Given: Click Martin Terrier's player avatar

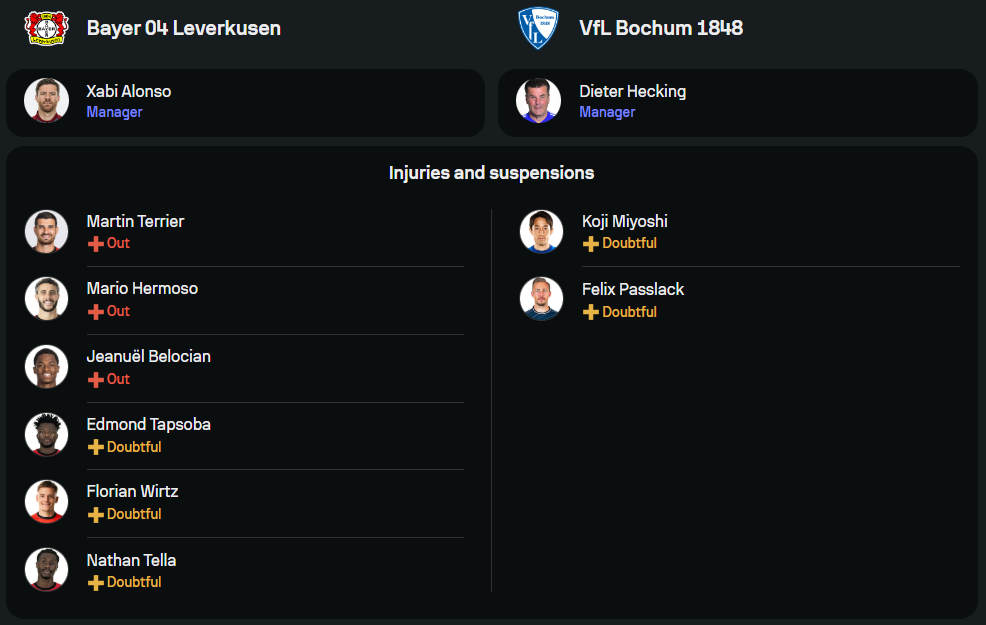Looking at the screenshot, I should coord(47,231).
